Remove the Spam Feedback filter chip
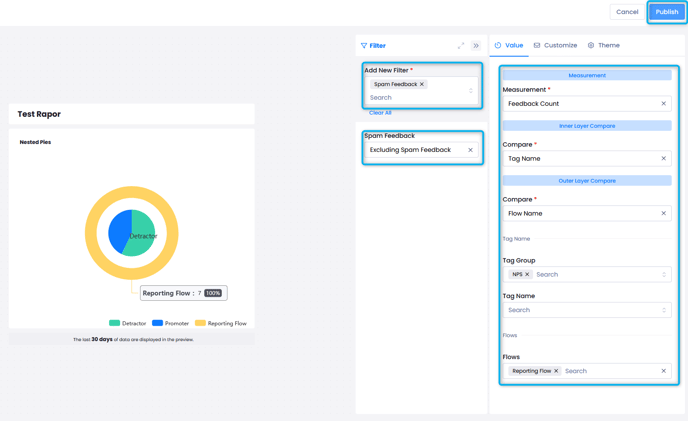Viewport: 688px width, 421px height. point(422,84)
